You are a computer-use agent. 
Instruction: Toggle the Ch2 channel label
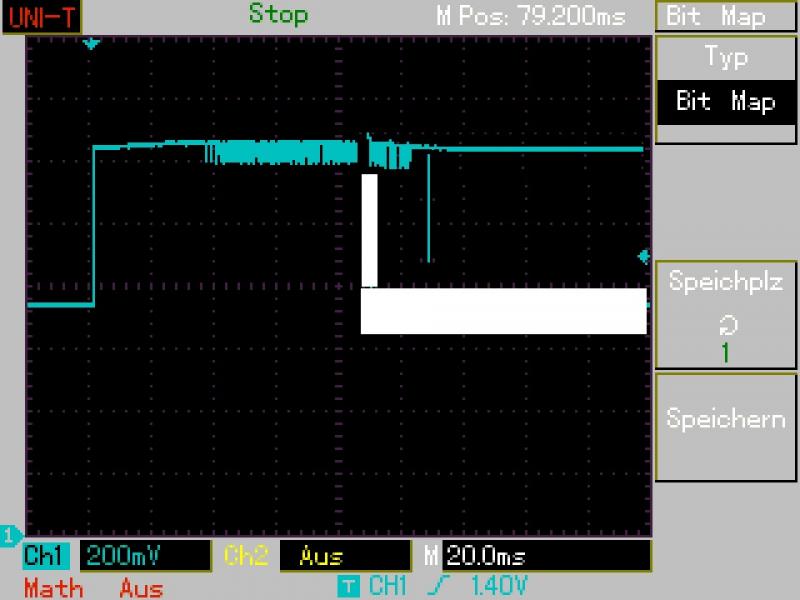pyautogui.click(x=245, y=556)
